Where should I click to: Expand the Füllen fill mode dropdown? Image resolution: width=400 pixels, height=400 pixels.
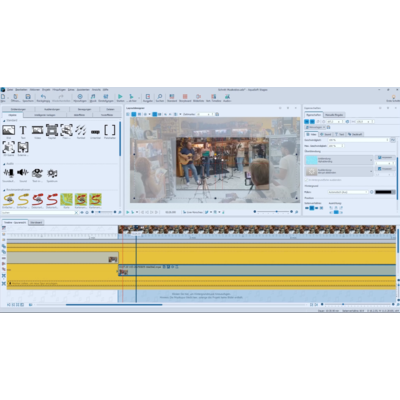[x=348, y=192]
